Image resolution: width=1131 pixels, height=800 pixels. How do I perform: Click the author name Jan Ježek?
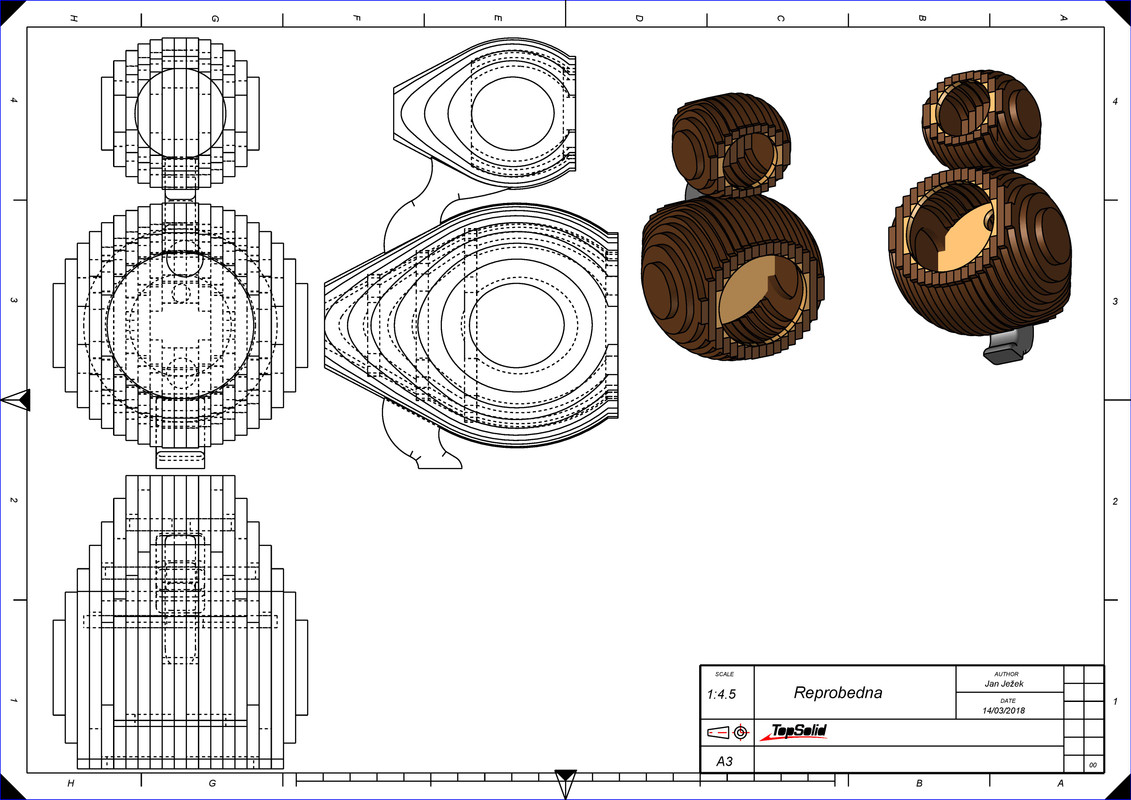tap(1003, 684)
